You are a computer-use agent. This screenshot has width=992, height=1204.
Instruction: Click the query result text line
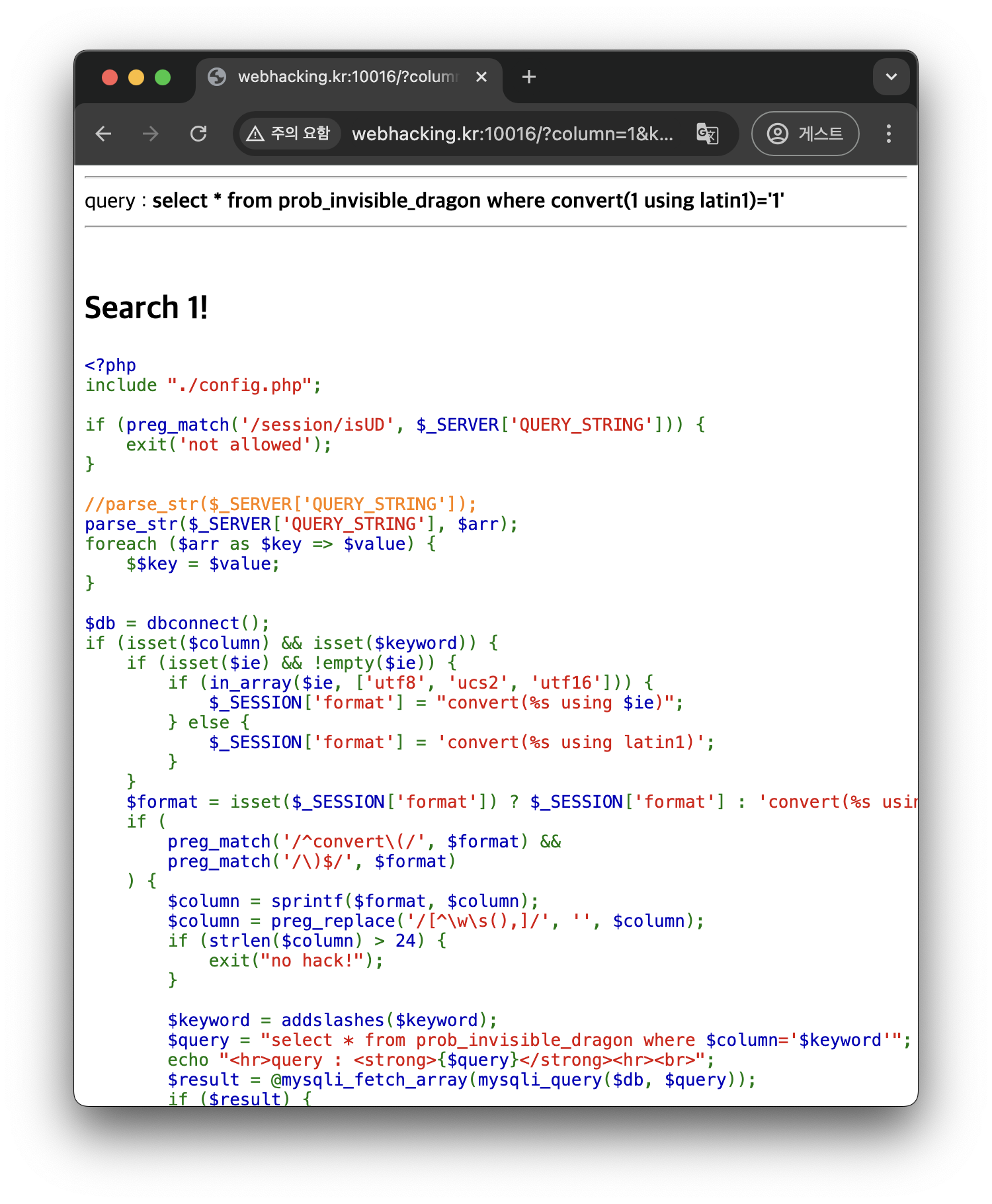point(434,200)
